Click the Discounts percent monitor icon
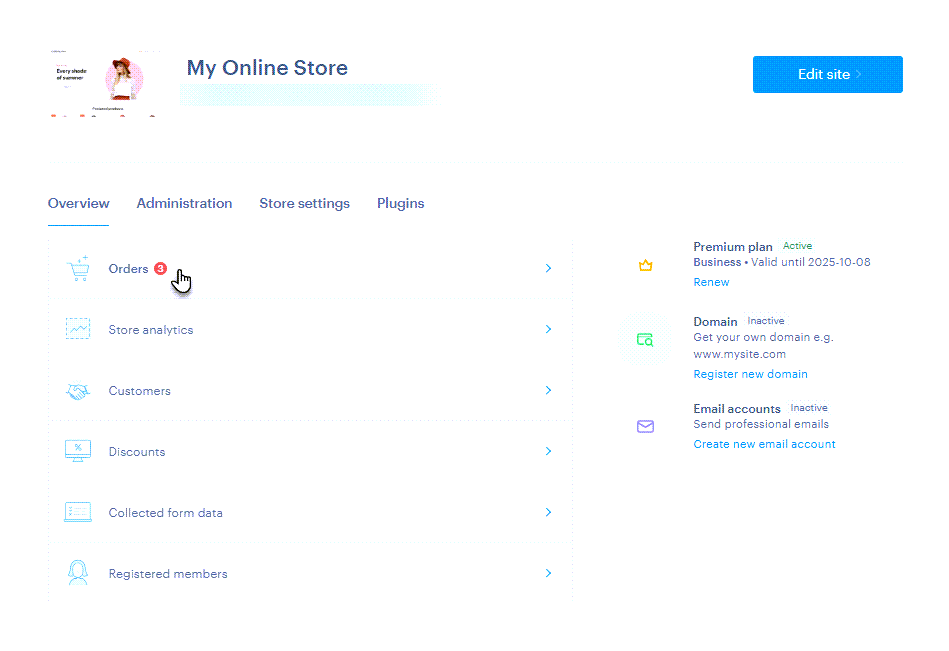The width and height of the screenshot is (949, 651). click(x=78, y=451)
